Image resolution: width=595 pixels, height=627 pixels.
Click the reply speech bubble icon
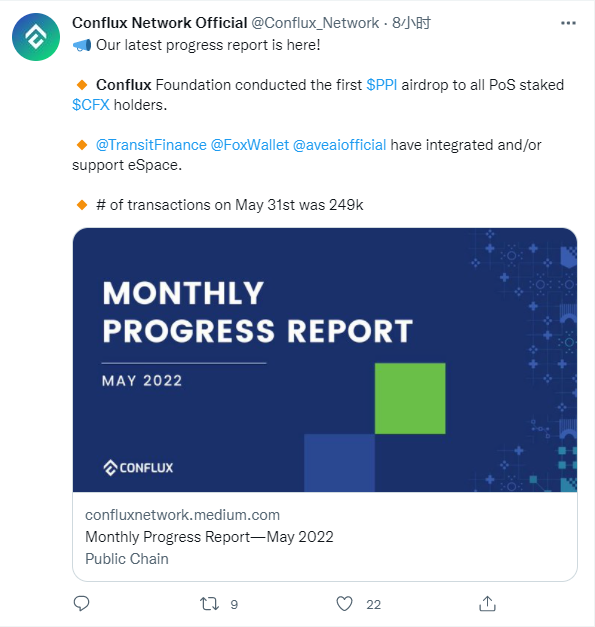tap(82, 603)
